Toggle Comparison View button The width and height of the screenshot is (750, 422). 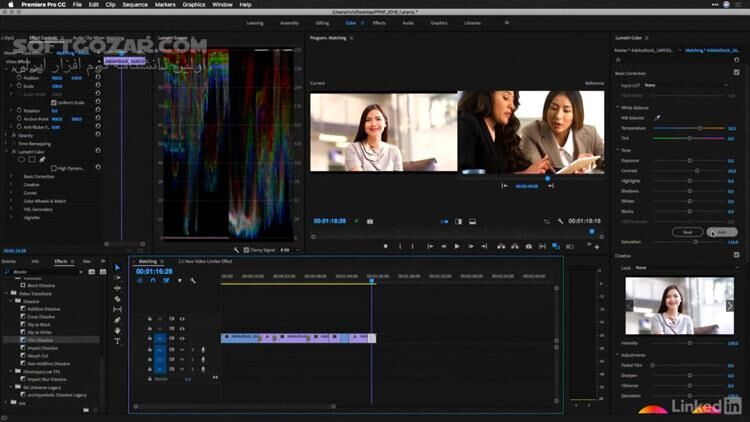(556, 246)
